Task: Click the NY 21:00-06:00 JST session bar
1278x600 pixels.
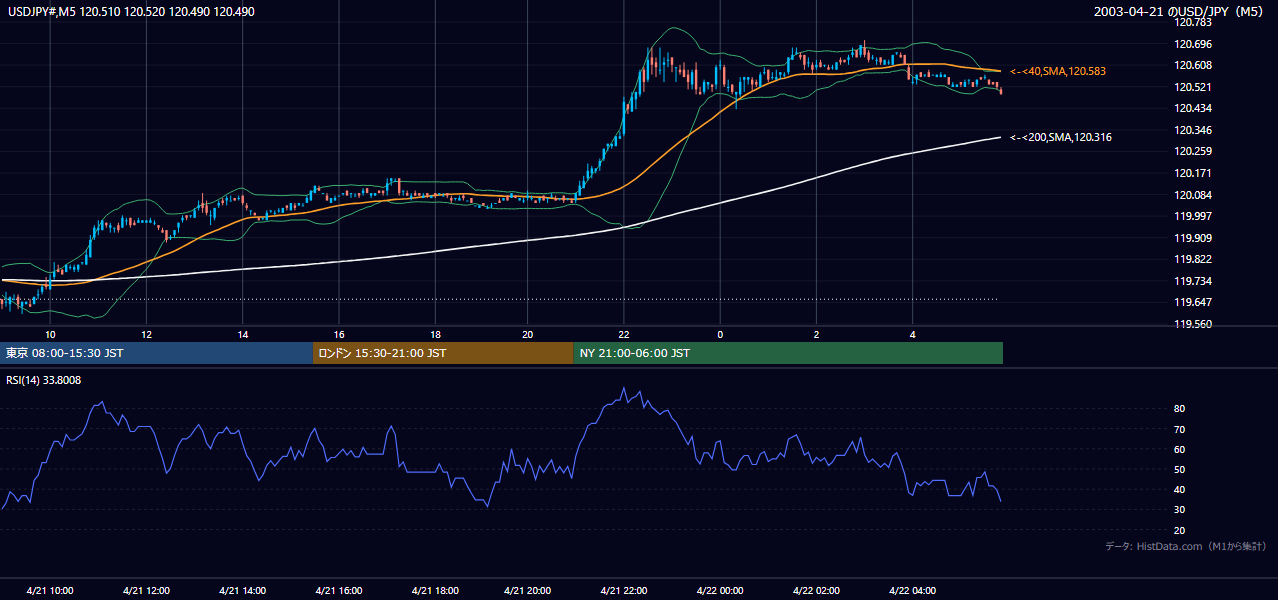Action: 788,353
